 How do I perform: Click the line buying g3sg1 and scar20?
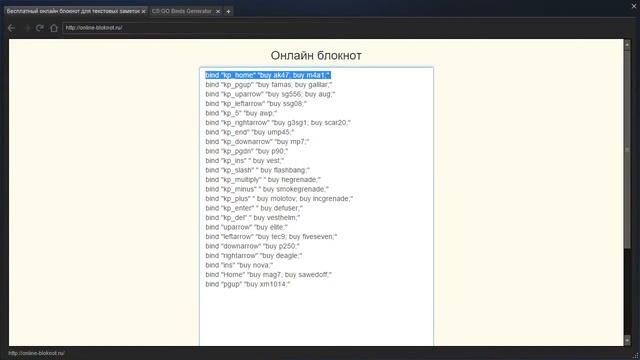(278, 122)
